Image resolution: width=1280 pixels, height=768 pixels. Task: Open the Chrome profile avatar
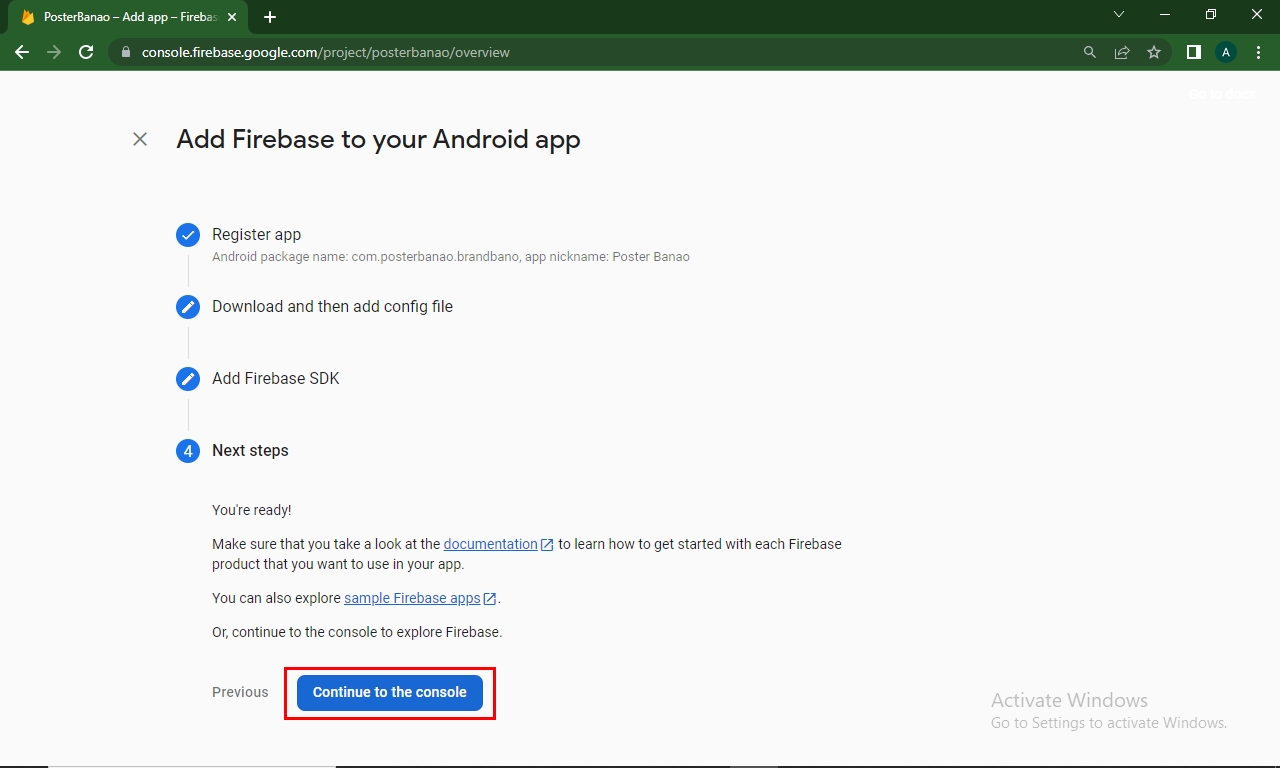[1226, 52]
